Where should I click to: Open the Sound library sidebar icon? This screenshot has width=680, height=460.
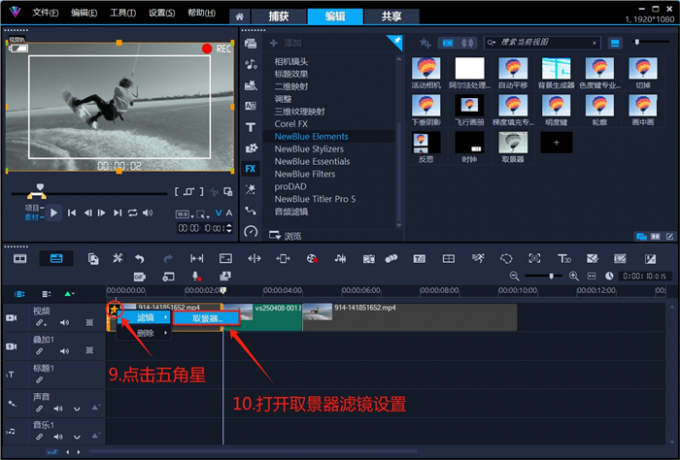(x=251, y=65)
